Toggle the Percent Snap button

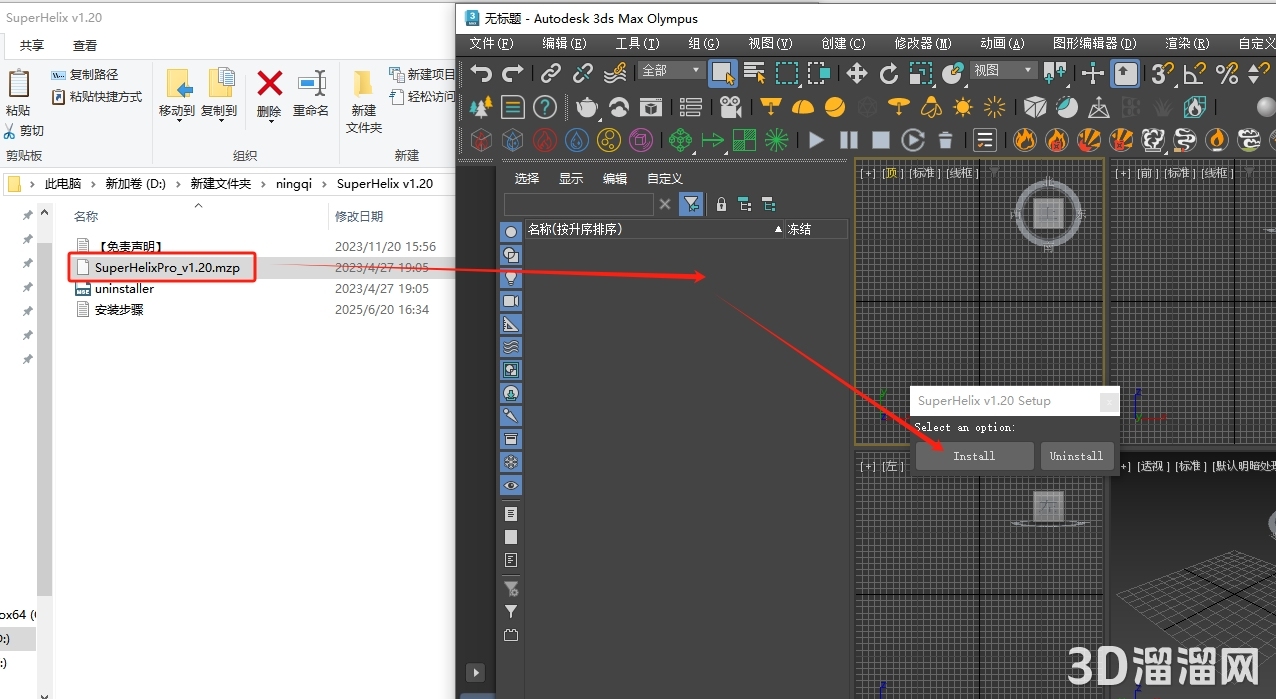(1226, 73)
